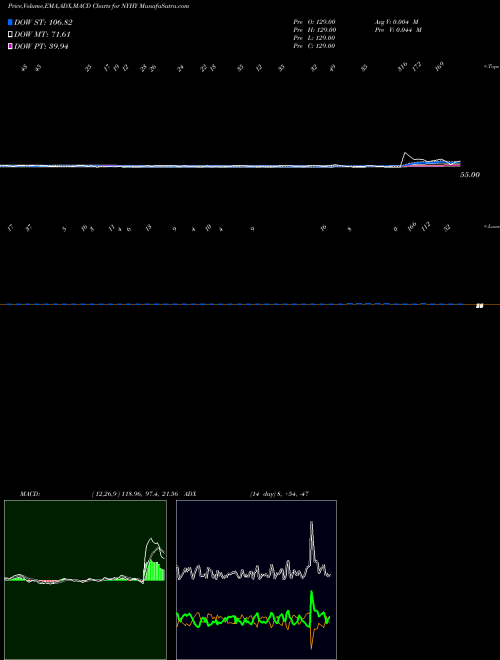Click the DOW MT: 71.61 label
500x660 pixels.
42,35
